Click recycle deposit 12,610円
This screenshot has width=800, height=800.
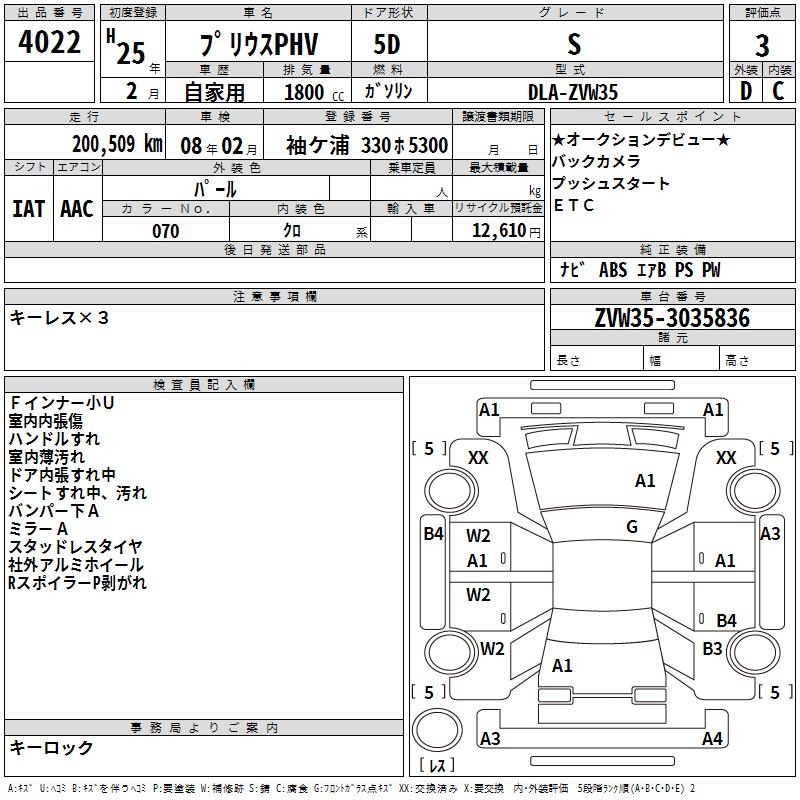(506, 231)
